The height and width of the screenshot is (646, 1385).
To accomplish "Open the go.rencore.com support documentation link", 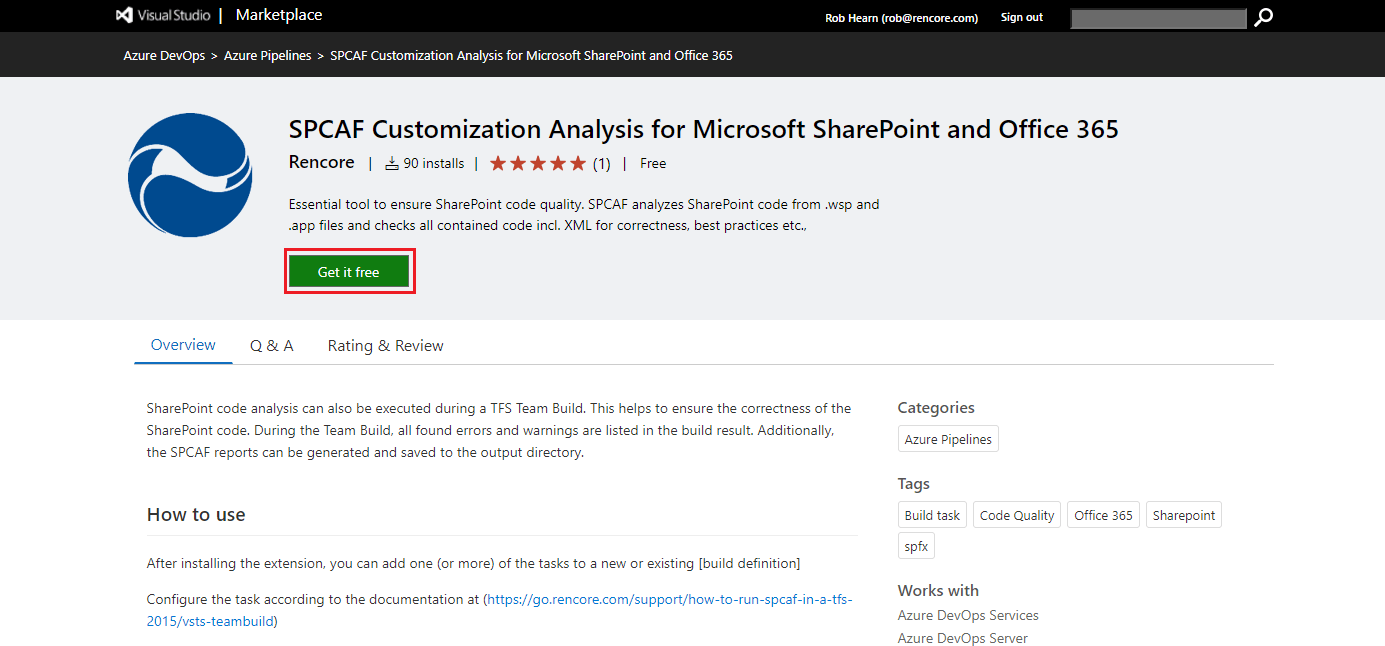I will (500, 610).
